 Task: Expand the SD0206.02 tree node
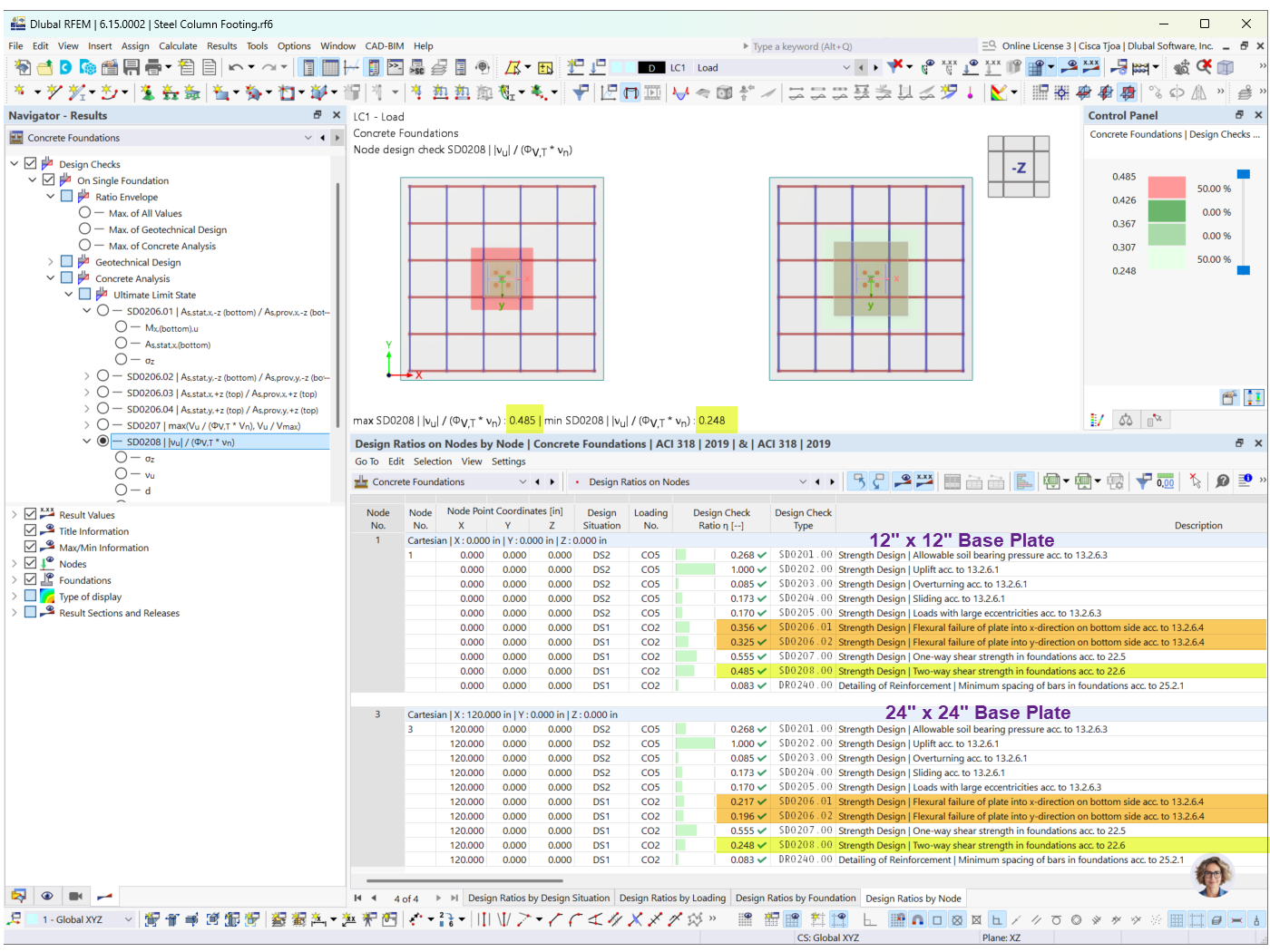click(87, 376)
